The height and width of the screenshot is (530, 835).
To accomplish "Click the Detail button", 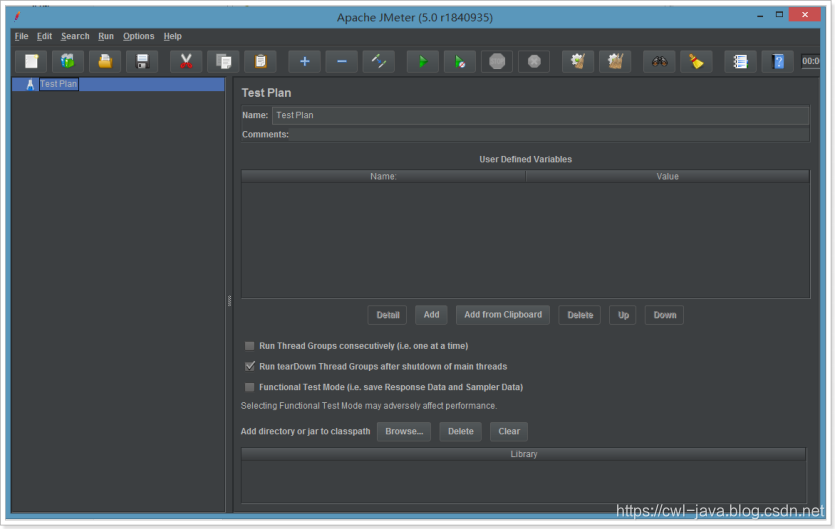I will [387, 315].
